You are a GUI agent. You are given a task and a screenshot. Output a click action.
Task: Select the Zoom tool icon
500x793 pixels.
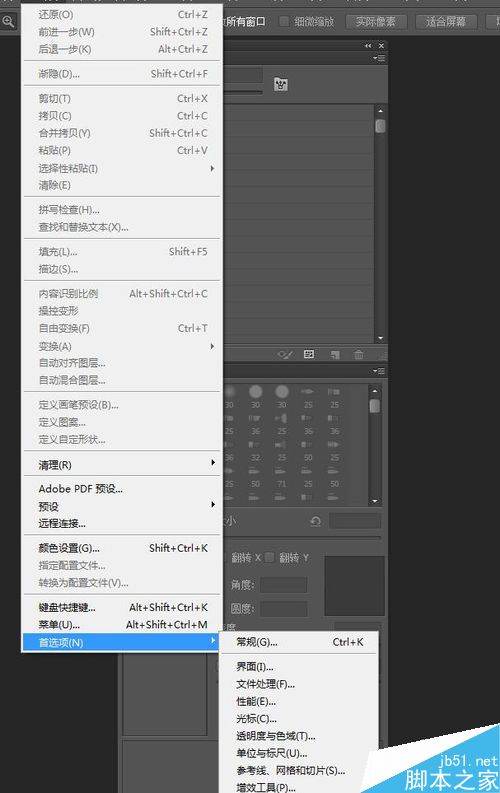tap(8, 22)
